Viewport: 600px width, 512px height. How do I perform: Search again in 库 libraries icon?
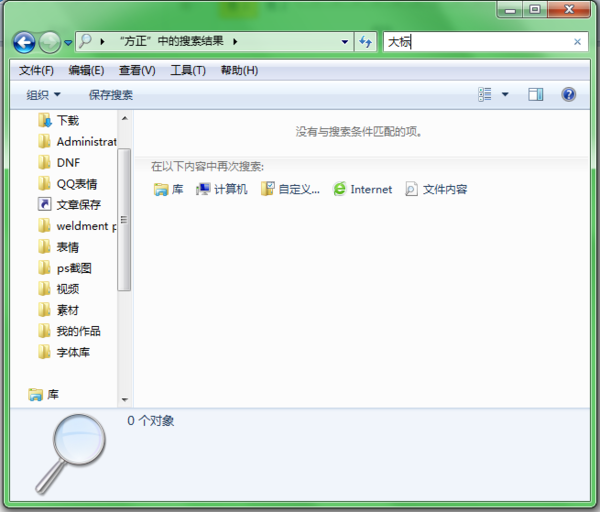(x=168, y=189)
